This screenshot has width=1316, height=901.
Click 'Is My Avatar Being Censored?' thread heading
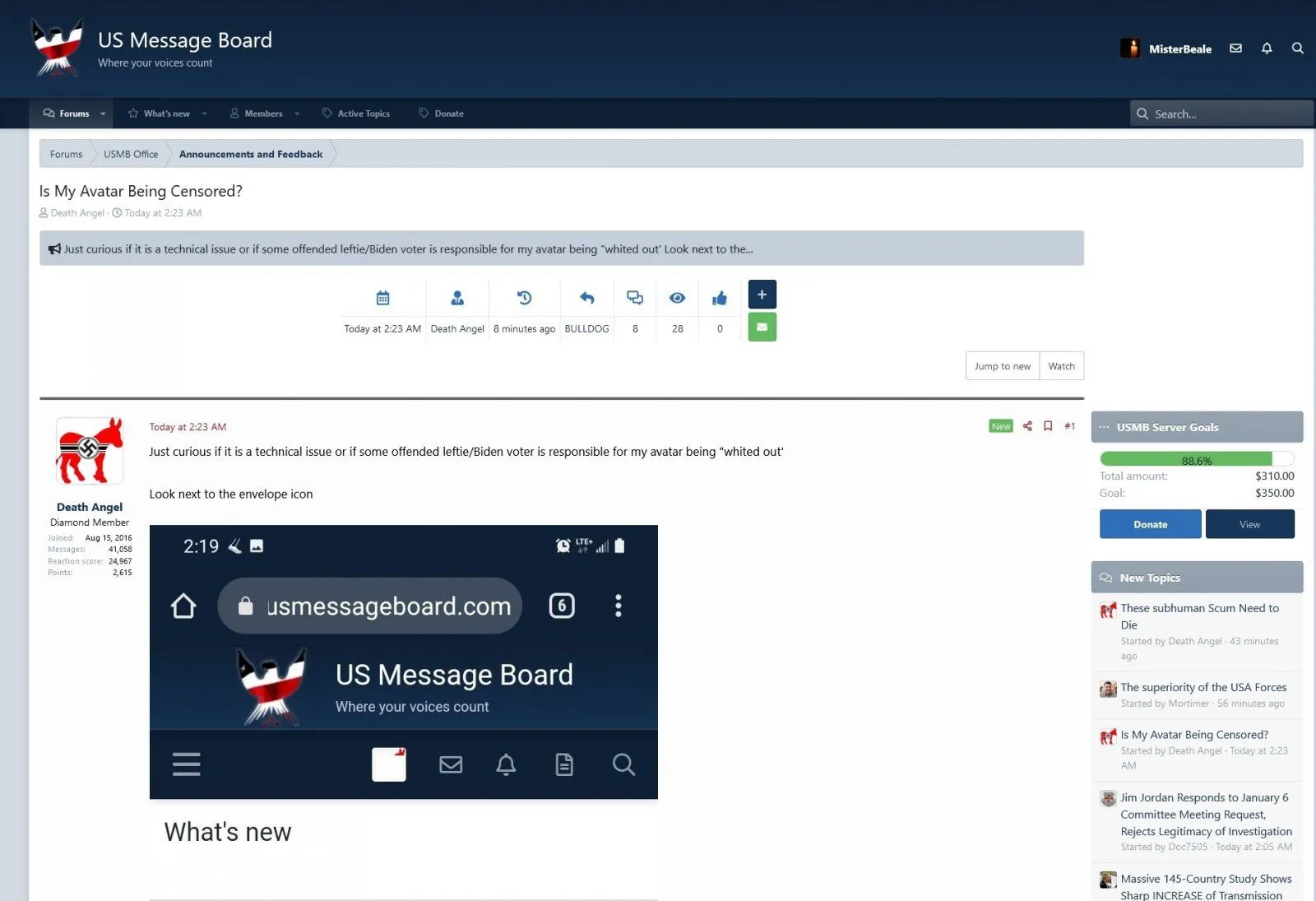(141, 191)
